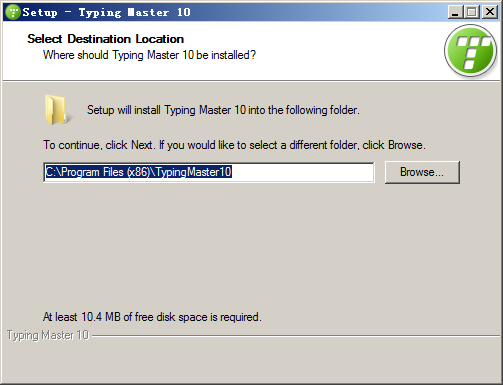Click the large green Typing Master logo
The image size is (503, 385).
coord(471,51)
